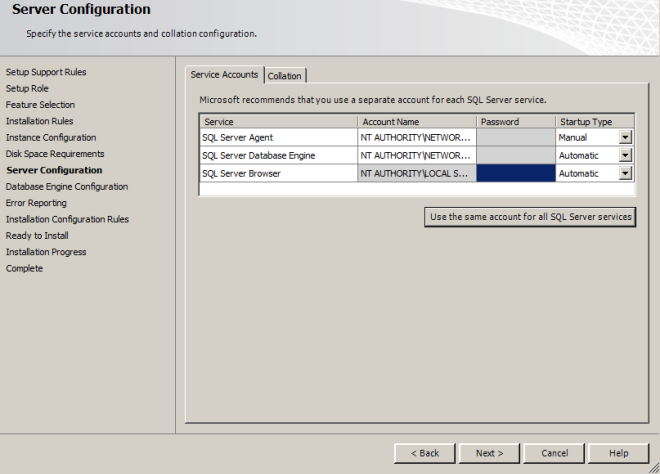Screen dimensions: 660x474
Task: Select Installation Rules step
Action: [40, 121]
